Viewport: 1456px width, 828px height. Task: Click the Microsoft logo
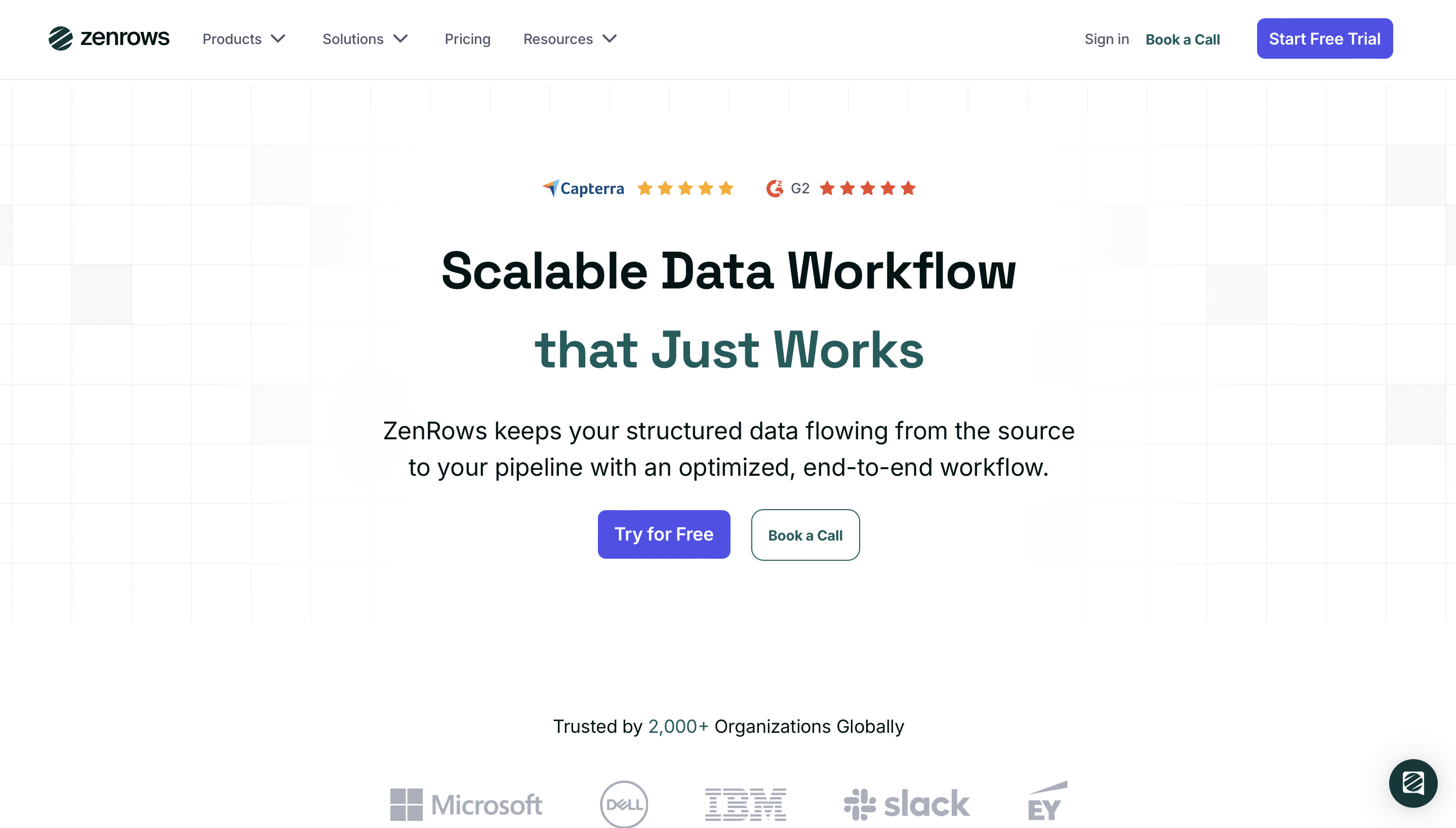click(x=466, y=804)
